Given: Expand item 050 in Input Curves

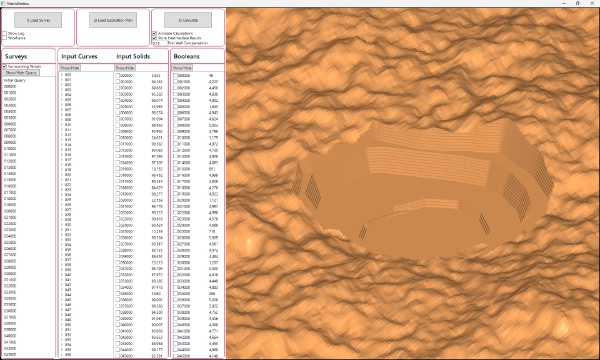Looking at the screenshot, I should tap(62, 324).
